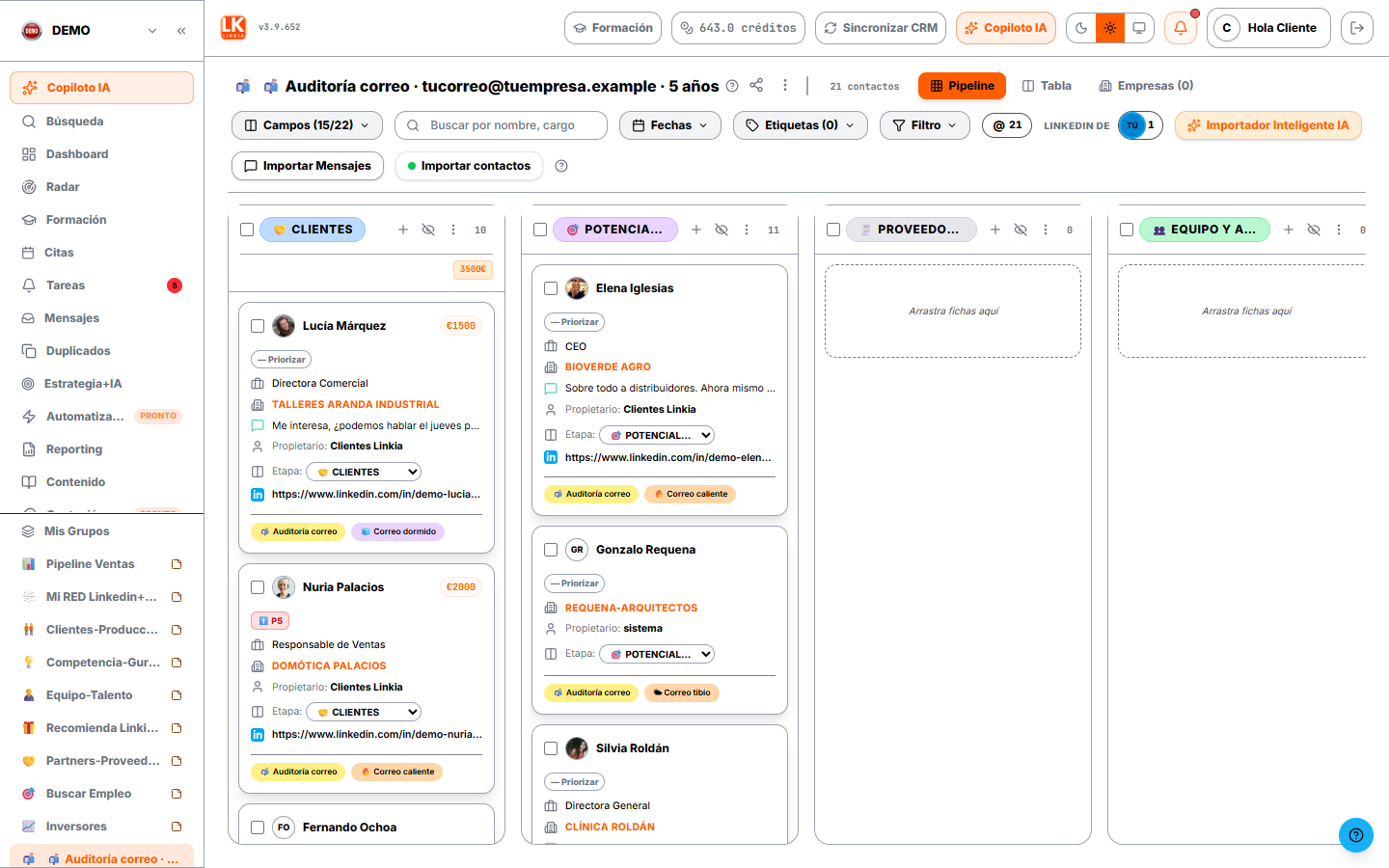Switch to the Tabla view
Screen dimensions: 1389x868
(x=1047, y=86)
